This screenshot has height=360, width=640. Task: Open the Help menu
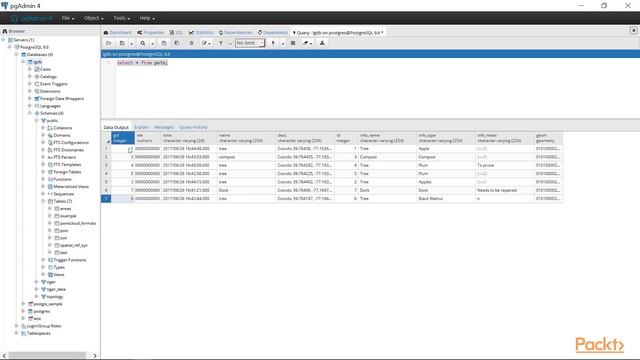pyautogui.click(x=147, y=18)
